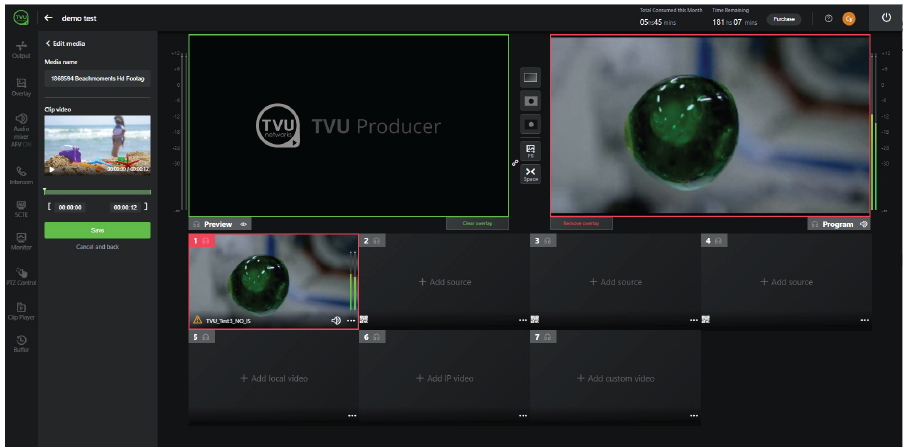Open the orange user avatar
The width and height of the screenshot is (904, 448).
[849, 18]
